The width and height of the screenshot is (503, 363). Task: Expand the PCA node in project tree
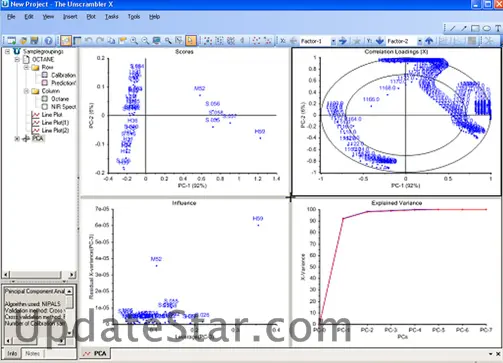pyautogui.click(x=17, y=139)
